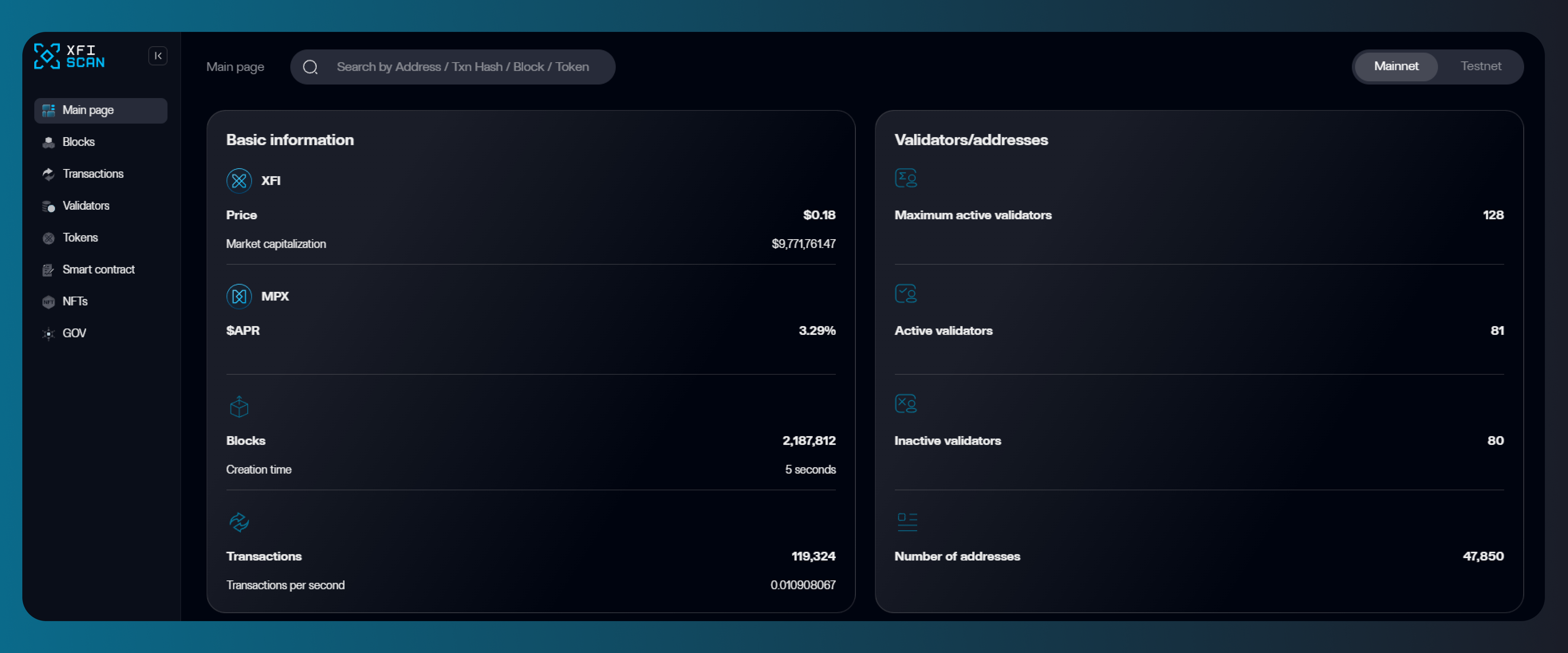Click inactive validators value 80
This screenshot has width=1568, height=653.
click(x=1495, y=441)
